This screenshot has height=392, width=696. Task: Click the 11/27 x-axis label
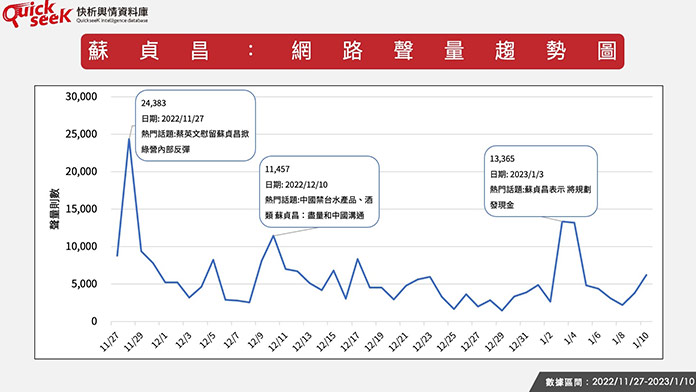(109, 342)
